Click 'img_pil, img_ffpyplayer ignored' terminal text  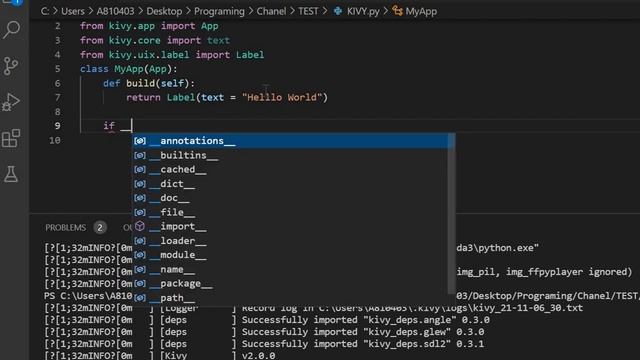[x=544, y=272]
